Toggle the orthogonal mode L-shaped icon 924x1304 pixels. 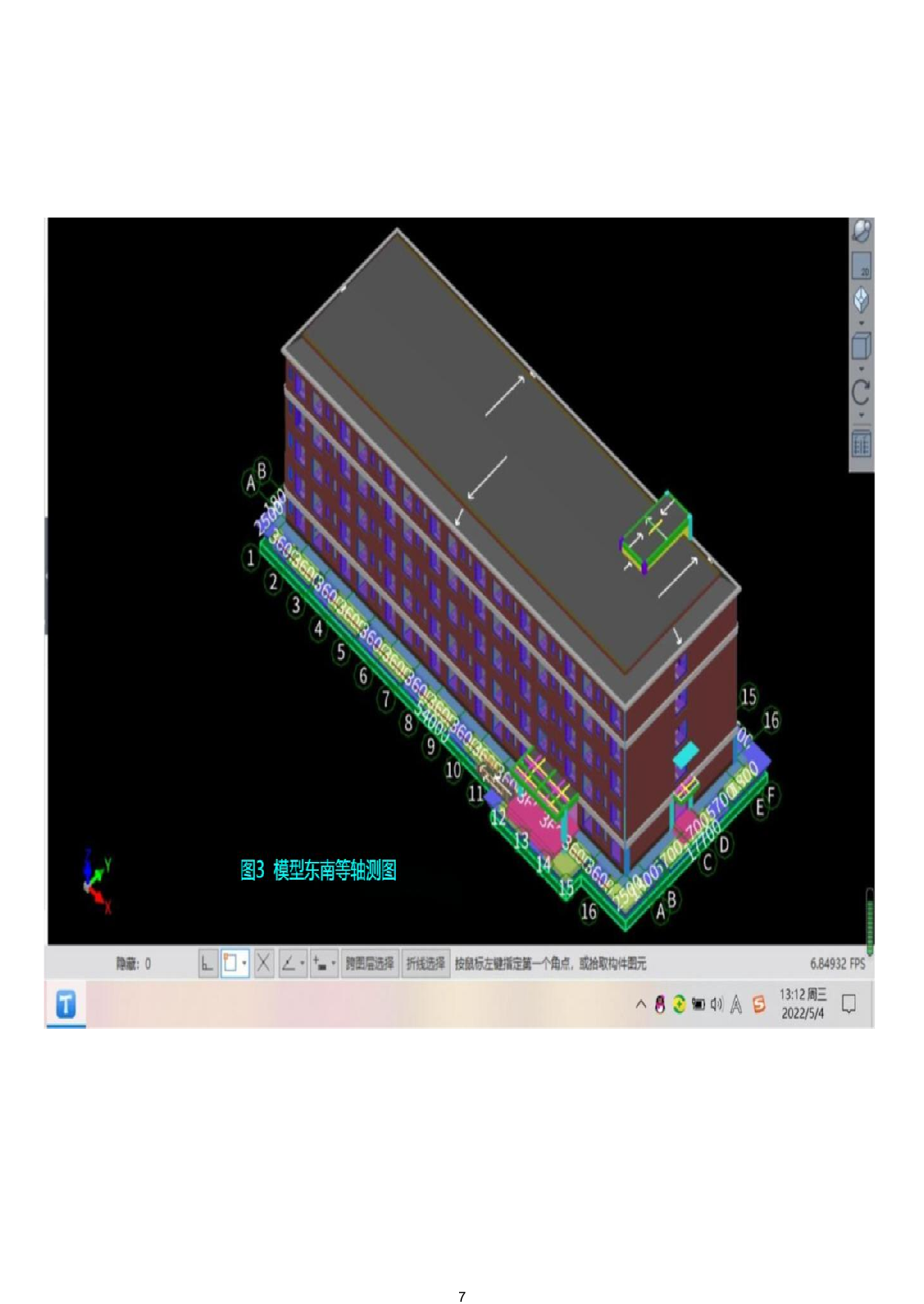[x=208, y=964]
